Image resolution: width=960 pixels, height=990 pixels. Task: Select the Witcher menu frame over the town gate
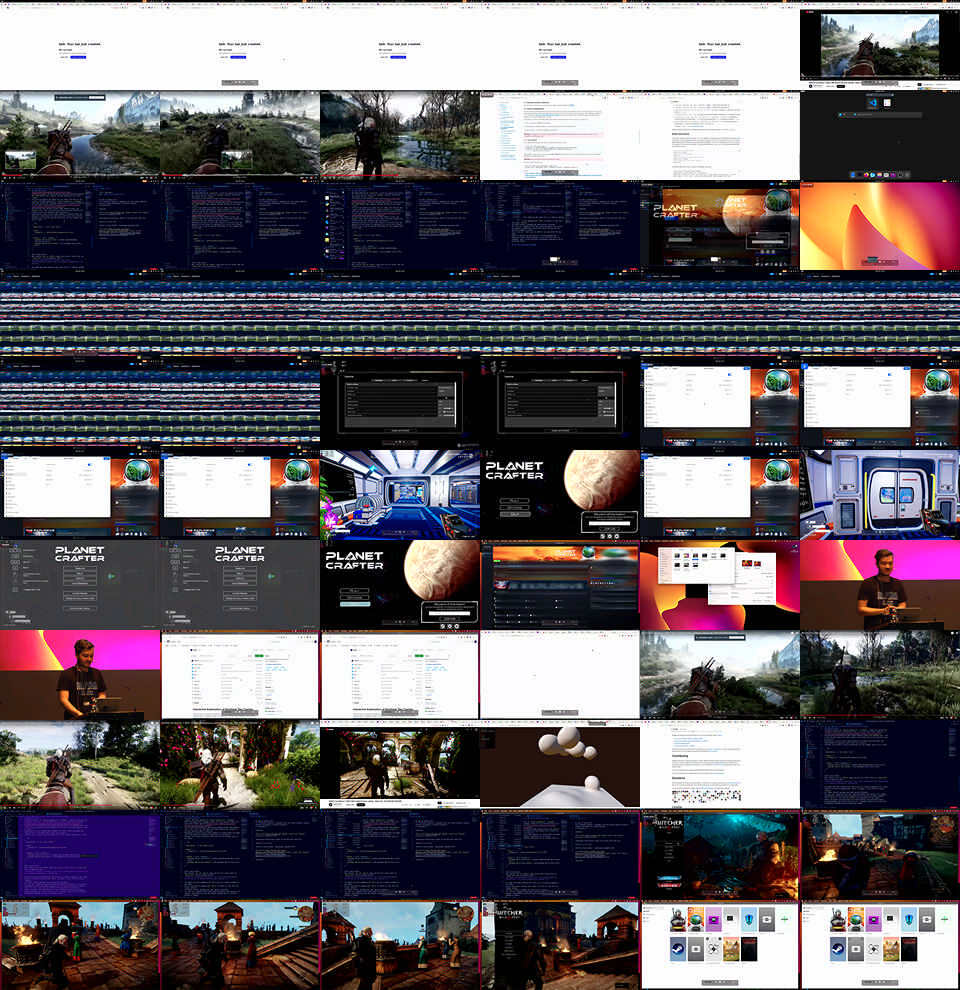click(x=560, y=945)
